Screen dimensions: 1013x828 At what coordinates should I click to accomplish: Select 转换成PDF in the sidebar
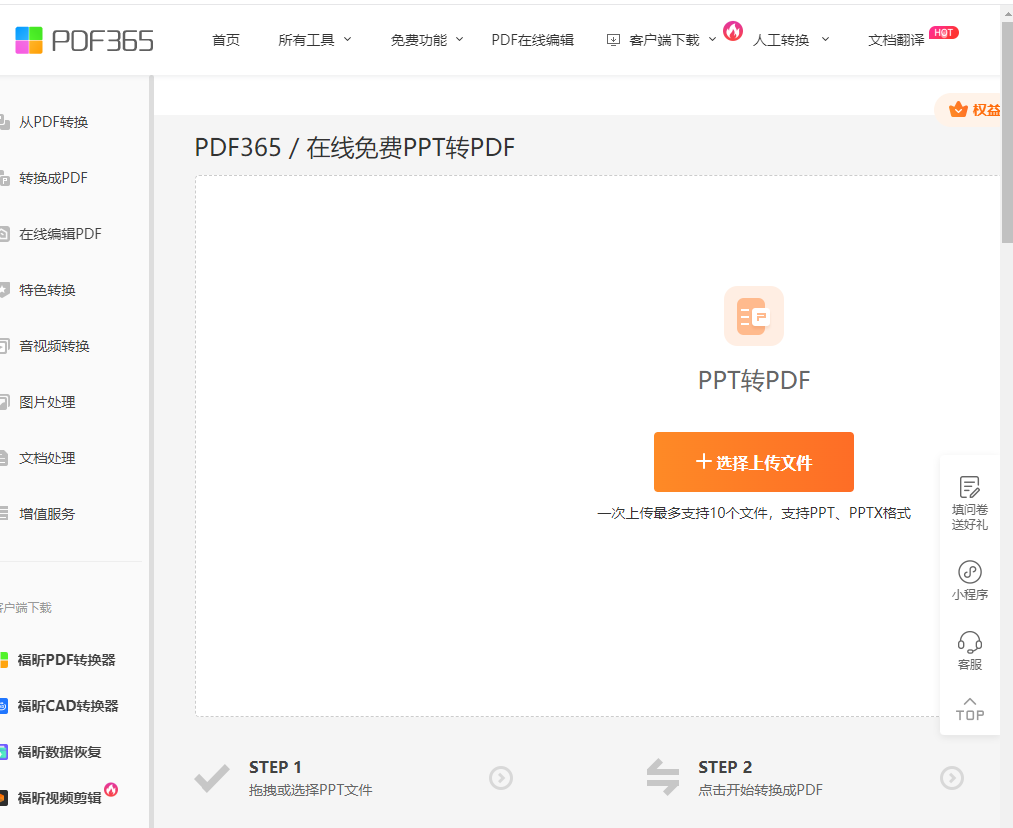(x=53, y=178)
